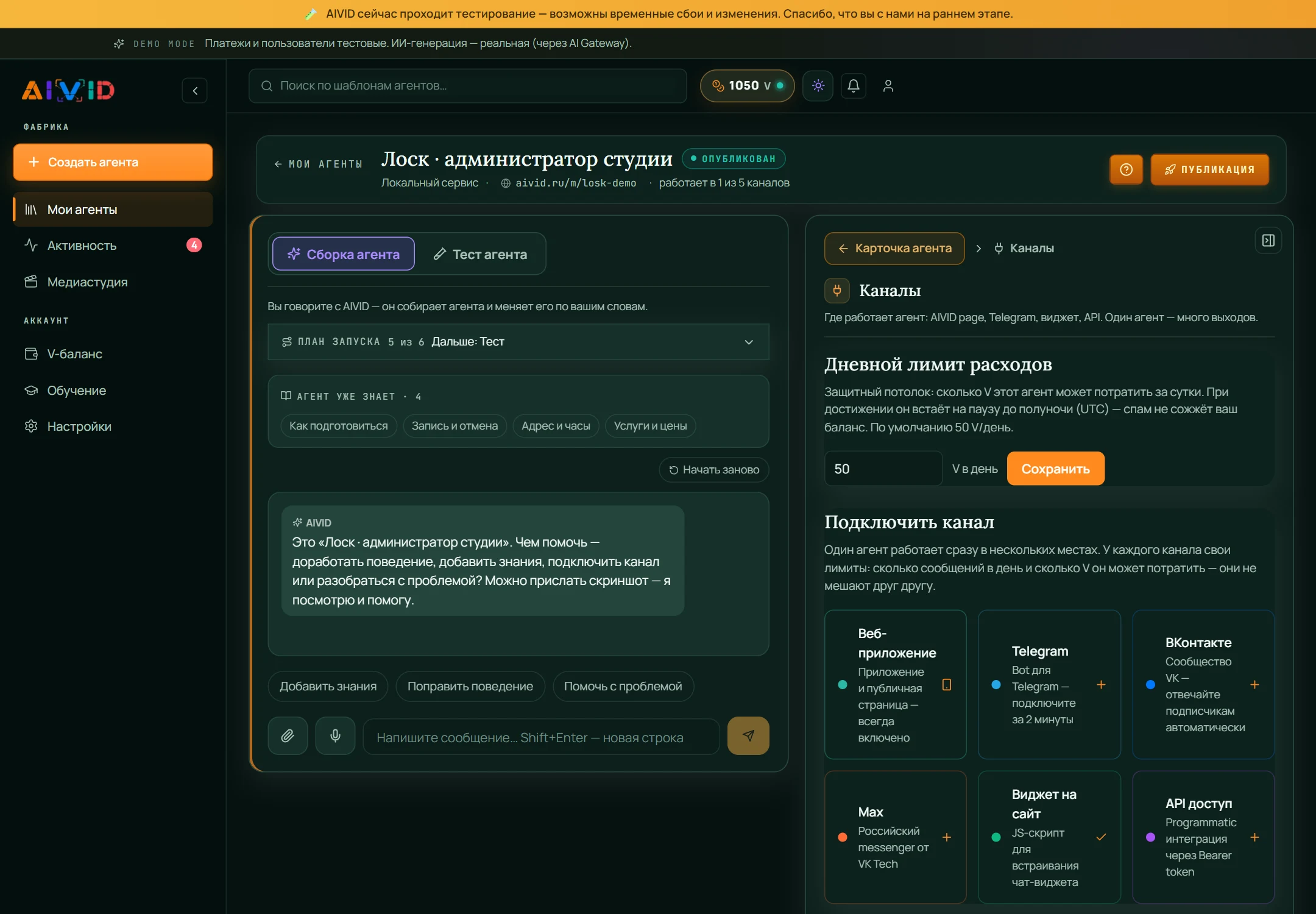The image size is (1316, 914).
Task: Add API доступ channel with plus
Action: pyautogui.click(x=1254, y=837)
